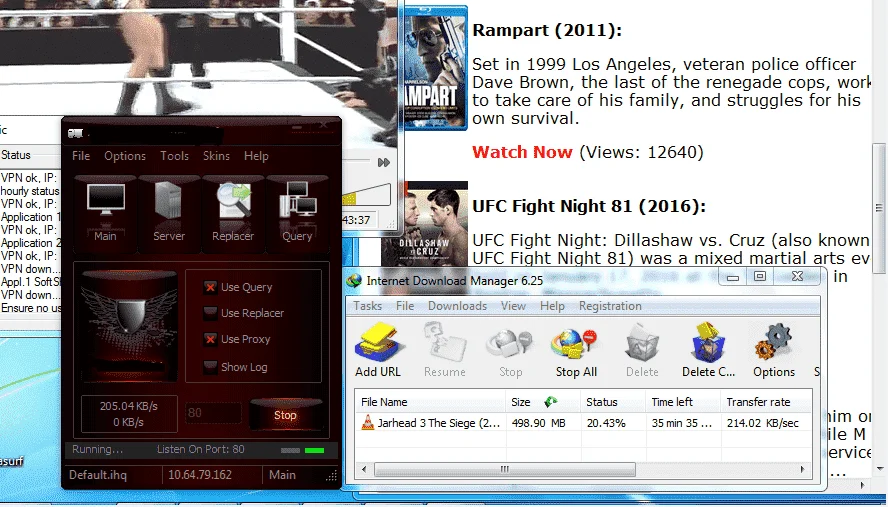Click Add URL in Internet Download Manager
888x507 pixels.
point(378,350)
